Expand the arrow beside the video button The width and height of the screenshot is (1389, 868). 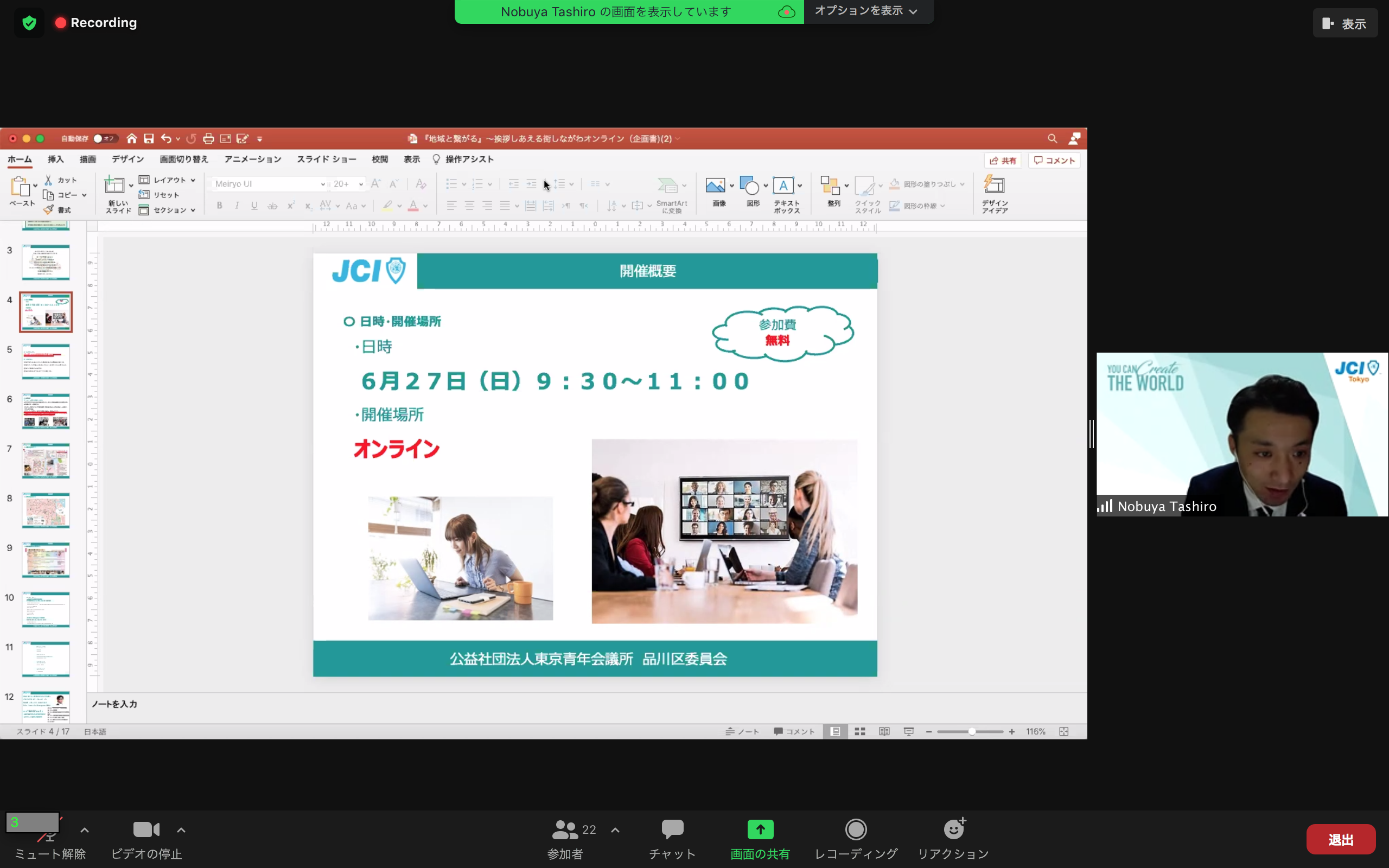(x=181, y=829)
